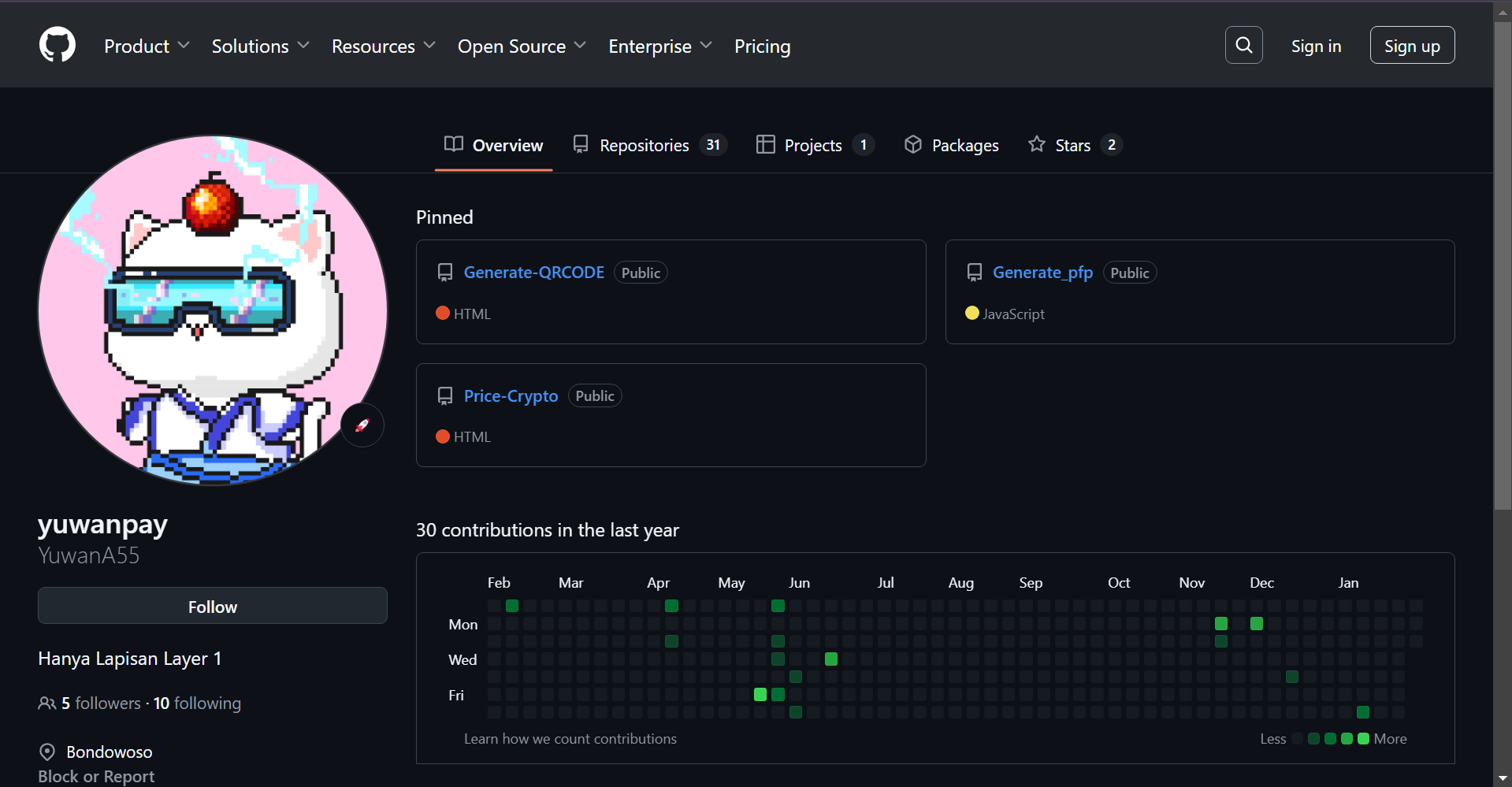Viewport: 1512px width, 787px height.
Task: Click the Follow button
Action: [212, 606]
